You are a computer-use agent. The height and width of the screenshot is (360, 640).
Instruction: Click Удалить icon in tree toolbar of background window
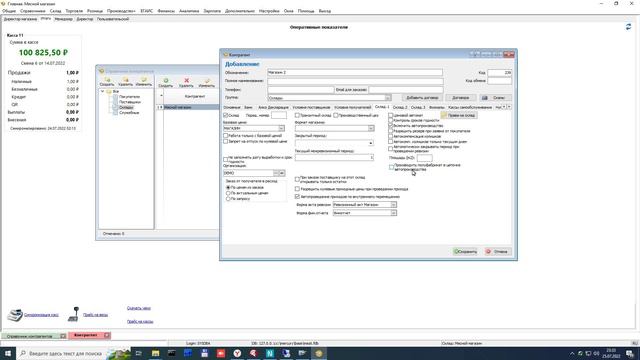(x=125, y=81)
